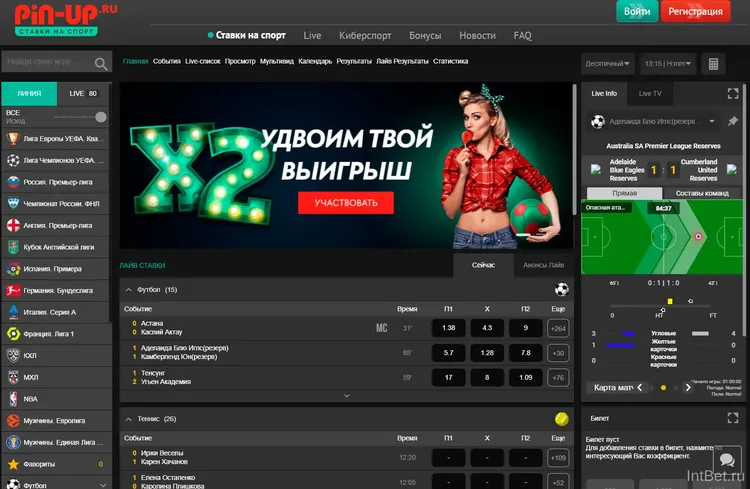Switch to the LIVE 80 tab
Screen dimensions: 750x489
coord(83,94)
